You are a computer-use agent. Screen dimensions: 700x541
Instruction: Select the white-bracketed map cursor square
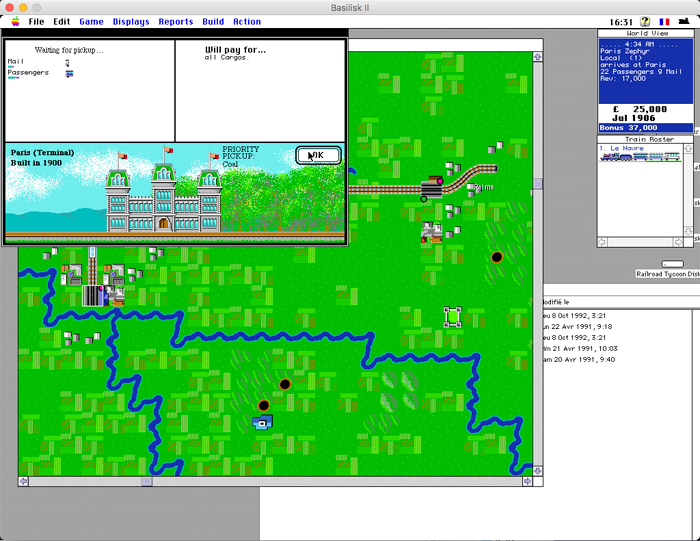453,316
